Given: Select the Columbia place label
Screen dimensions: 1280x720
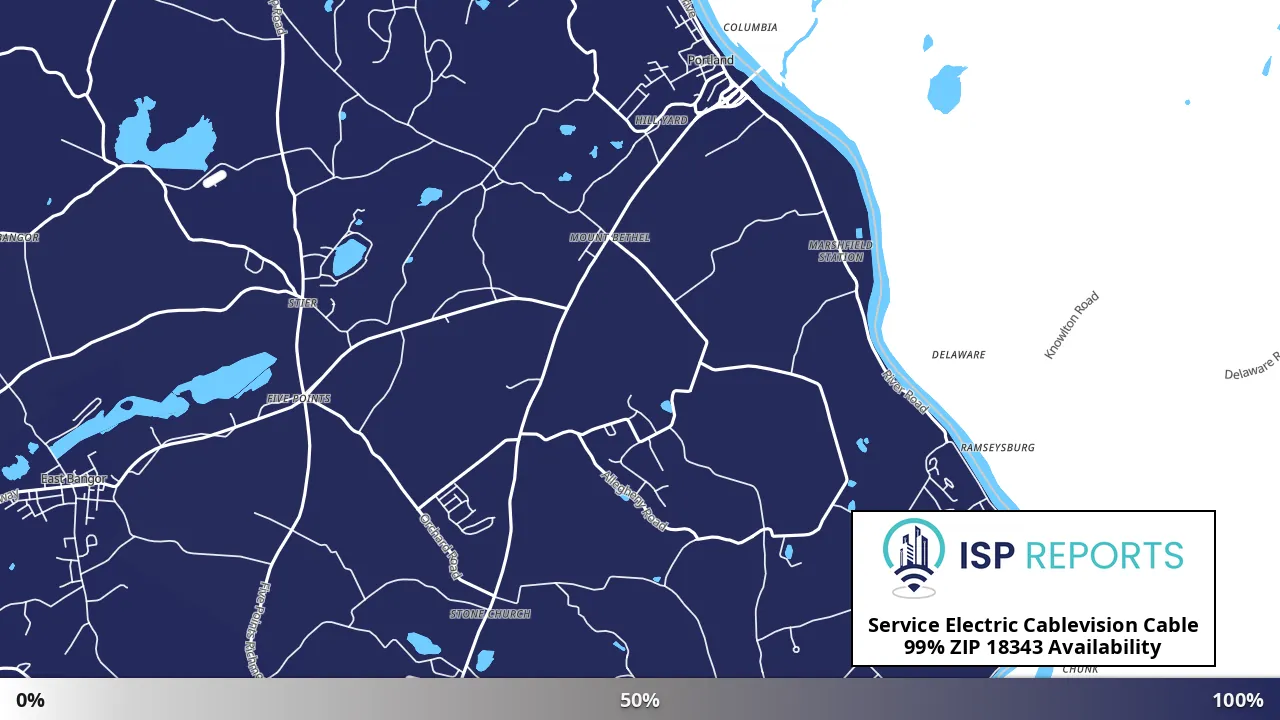Looking at the screenshot, I should tap(750, 28).
